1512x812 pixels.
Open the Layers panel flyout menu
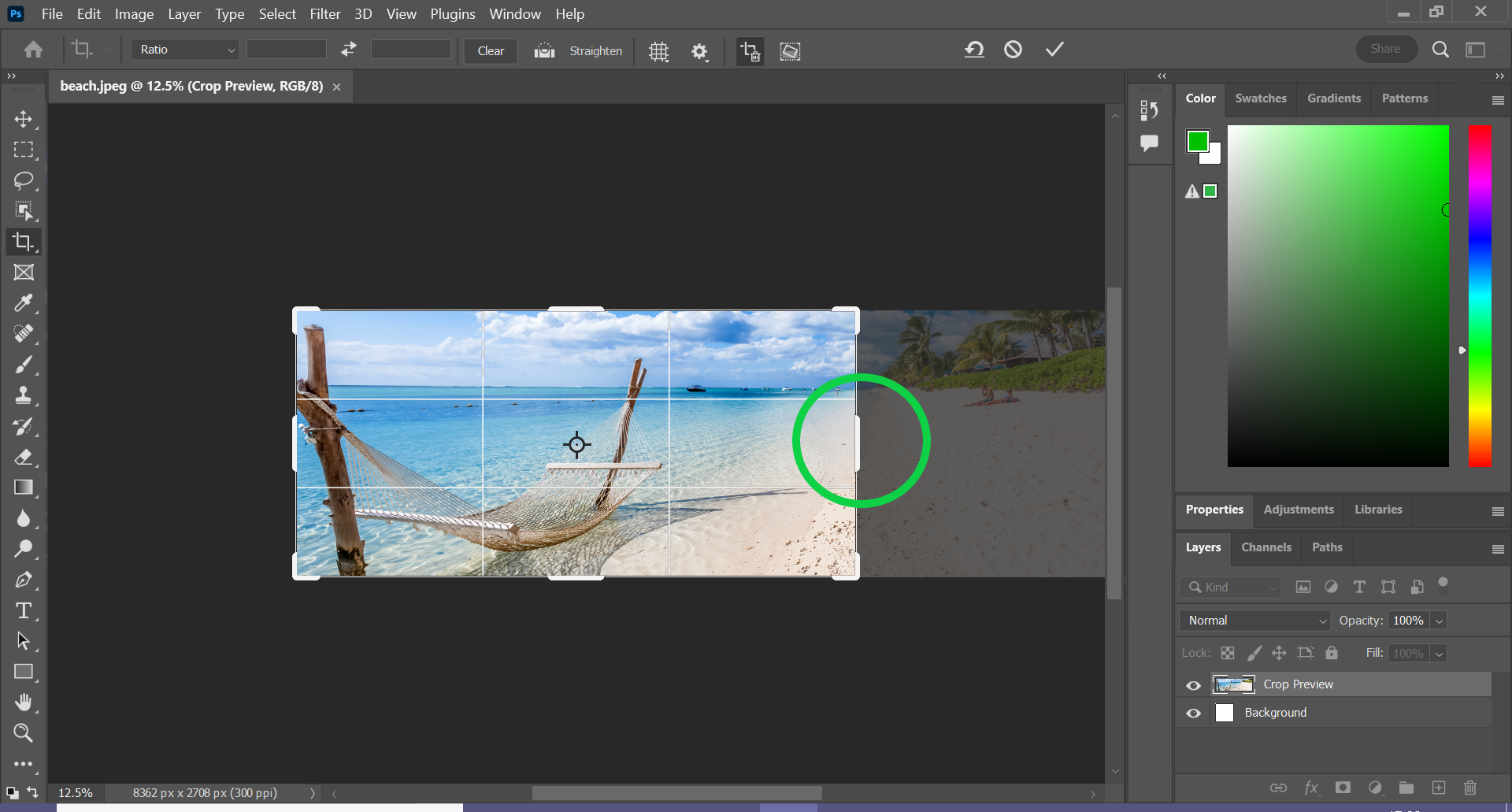(x=1498, y=549)
